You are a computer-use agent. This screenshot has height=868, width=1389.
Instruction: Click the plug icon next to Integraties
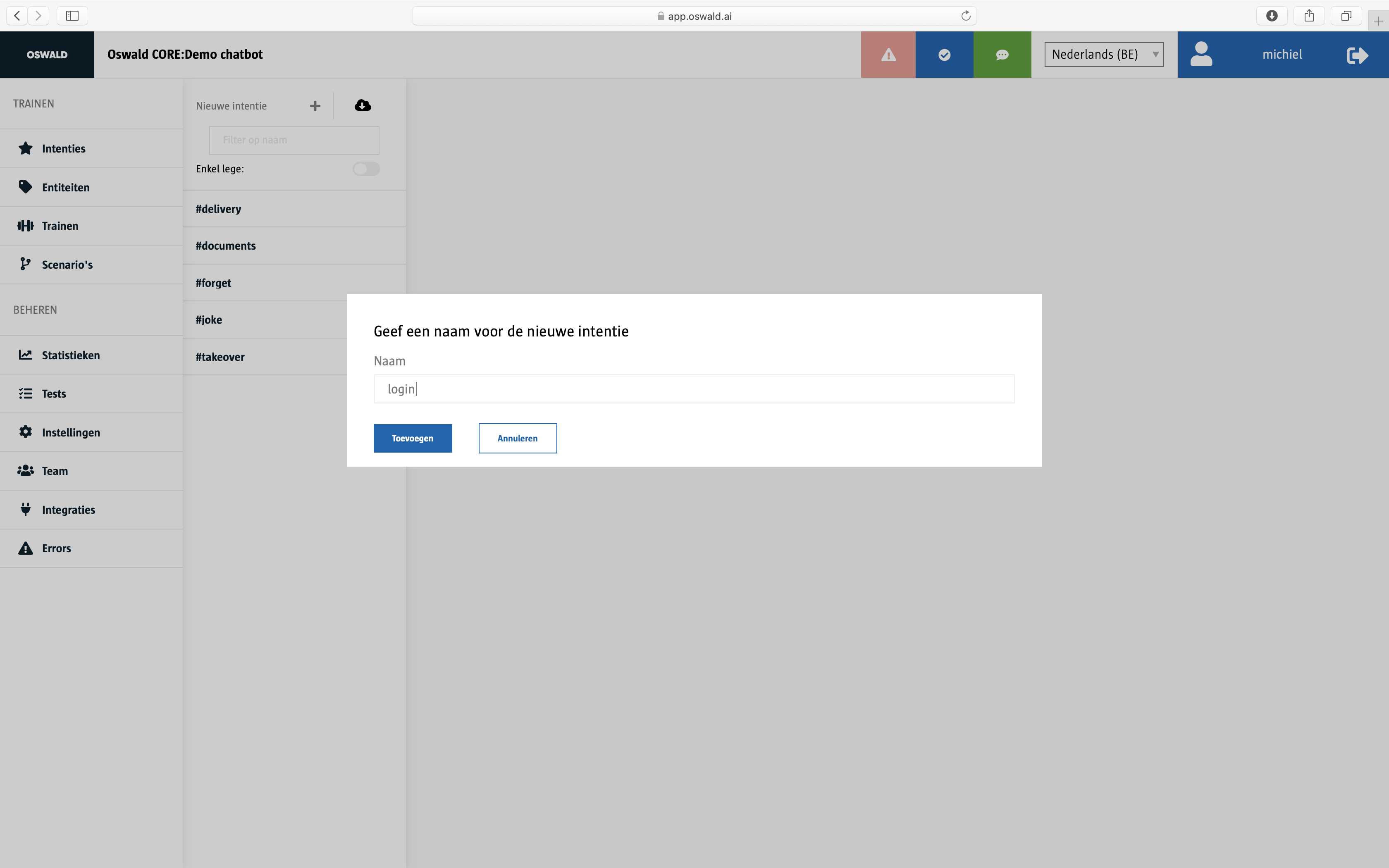[x=25, y=509]
